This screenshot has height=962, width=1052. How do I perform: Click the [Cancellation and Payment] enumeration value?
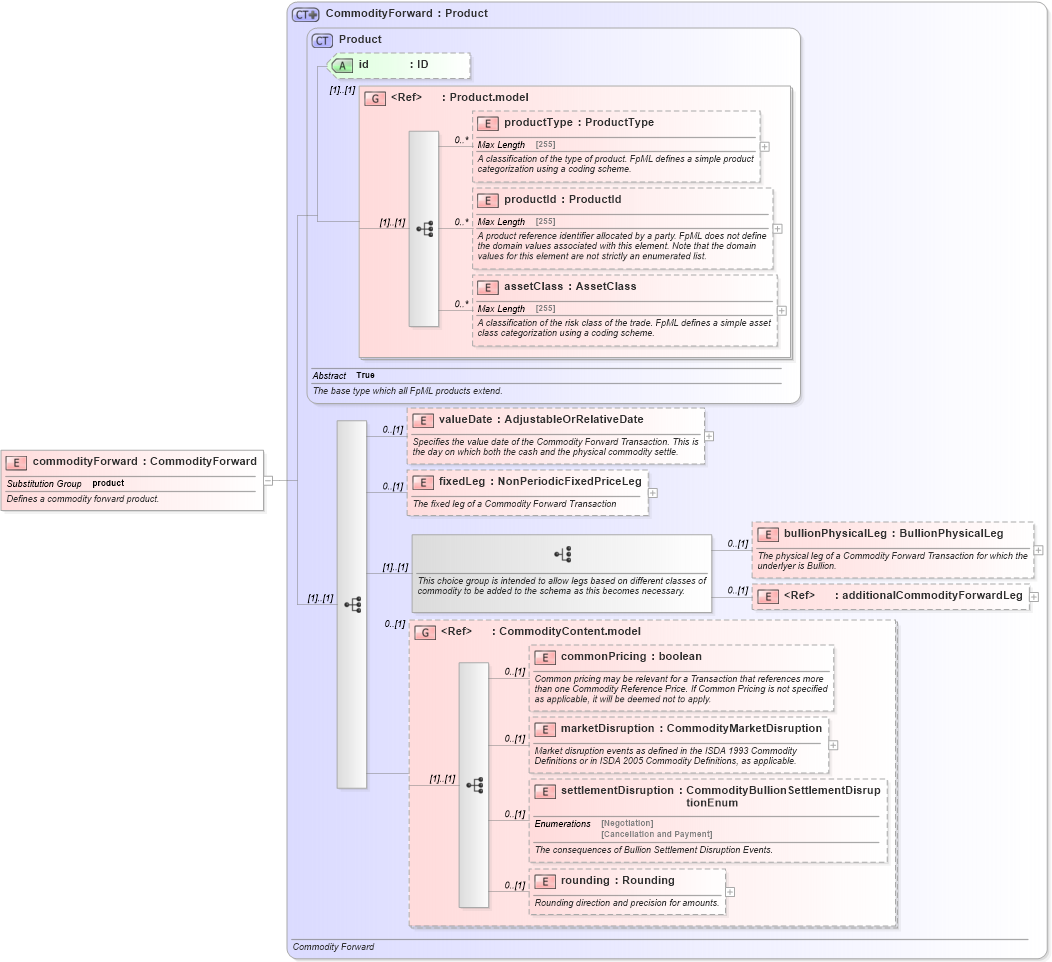pos(656,835)
